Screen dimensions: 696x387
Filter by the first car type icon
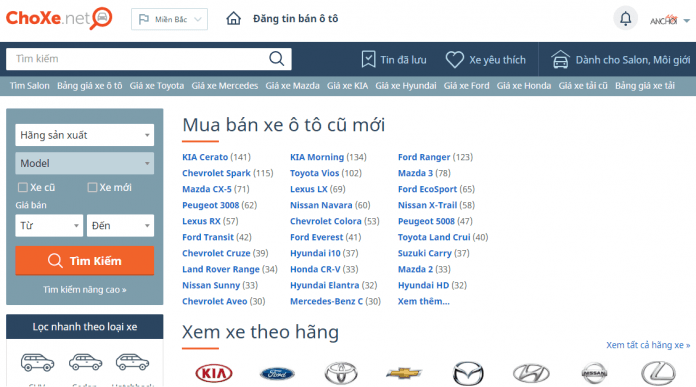[37, 362]
